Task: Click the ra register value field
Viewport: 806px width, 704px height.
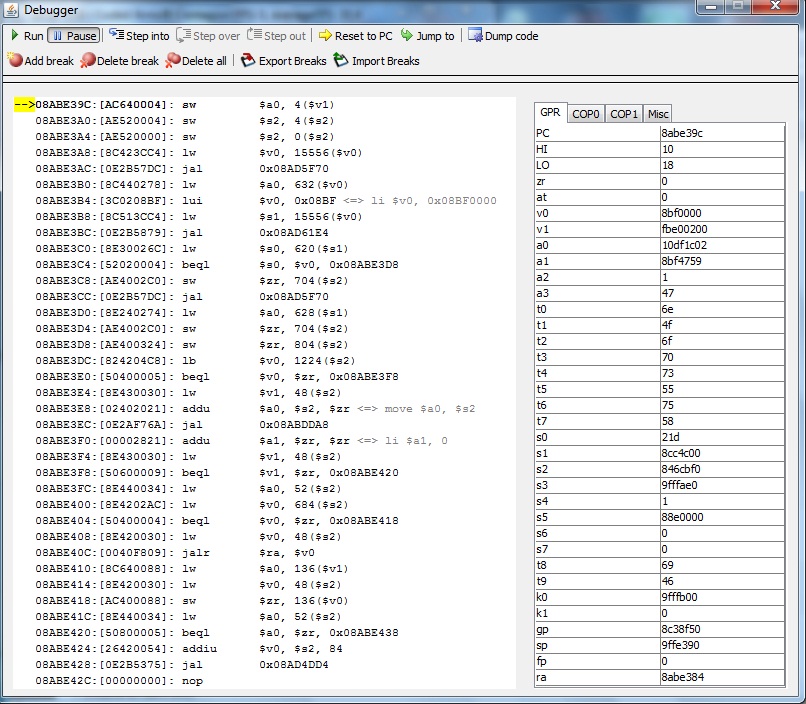Action: click(721, 677)
